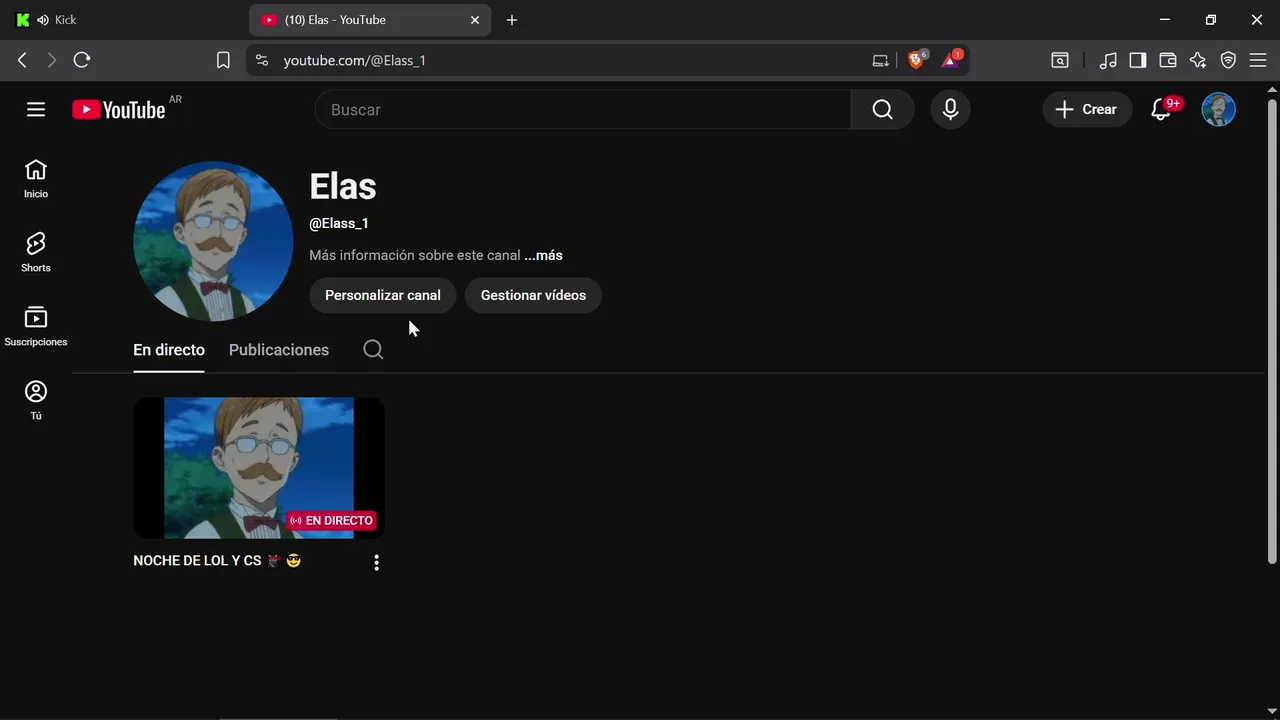Open options menu for NOCHE DE LOL Y CS
Image resolution: width=1280 pixels, height=720 pixels.
pos(376,563)
